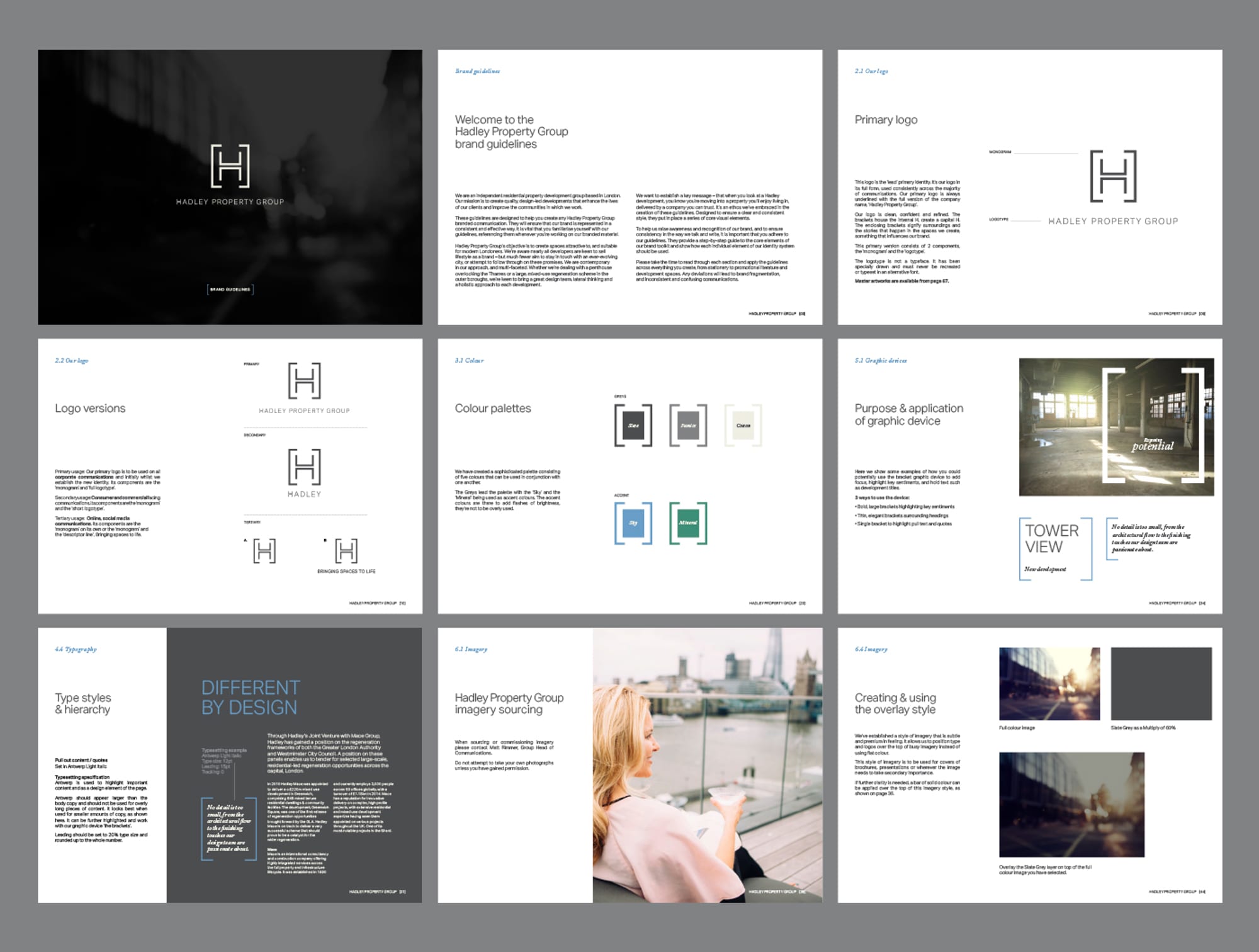This screenshot has width=1259, height=952.
Task: Select the Slate colour swatch
Action: pos(633,425)
